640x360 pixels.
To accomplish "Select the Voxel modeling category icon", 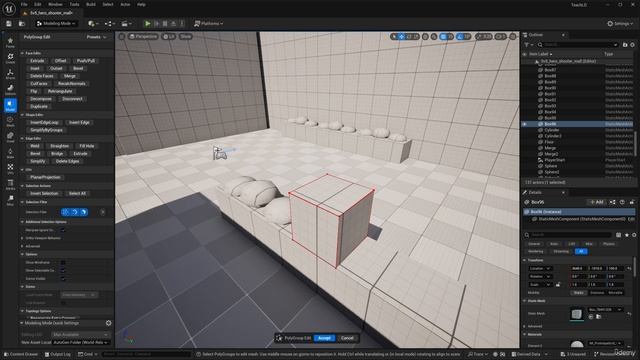I will [10, 137].
